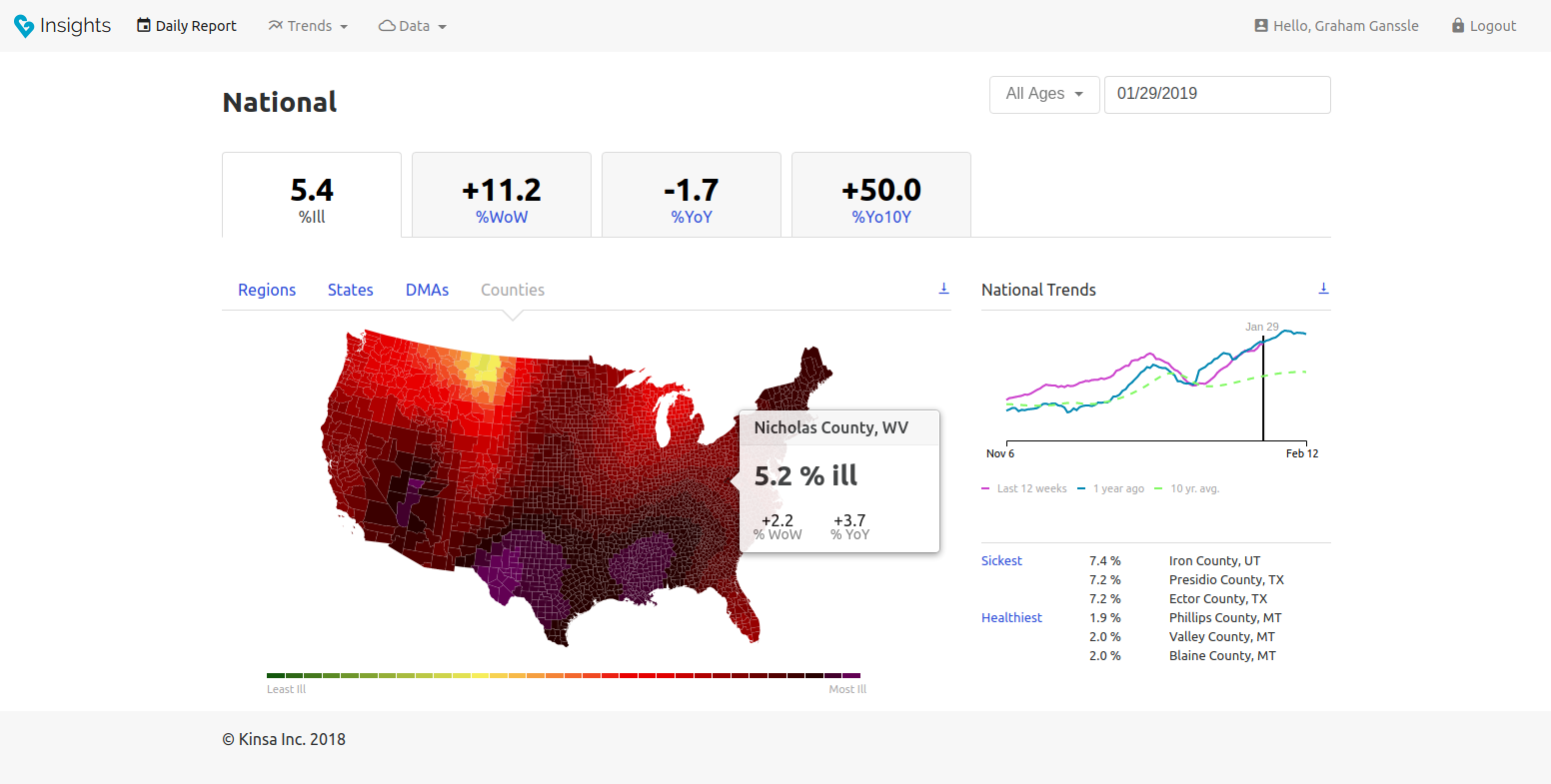Click Iron County, UT in the list
The height and width of the screenshot is (784, 1551).
(1215, 561)
